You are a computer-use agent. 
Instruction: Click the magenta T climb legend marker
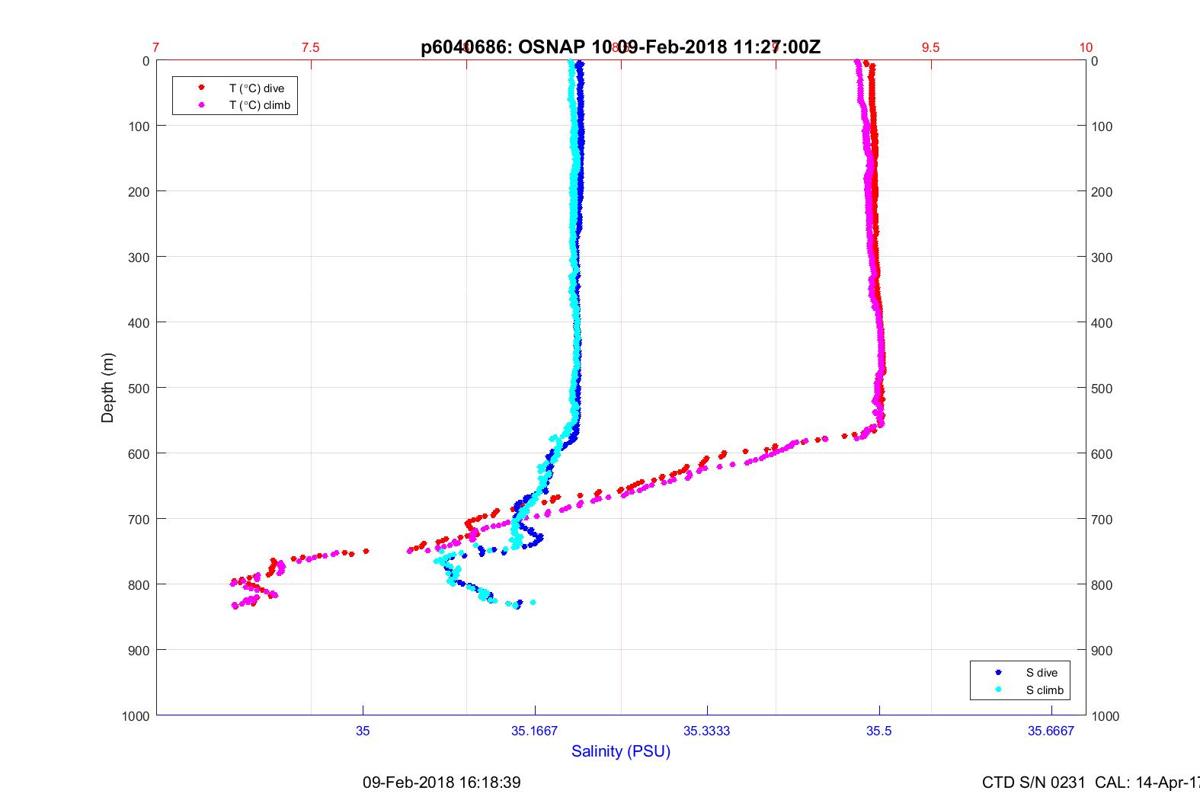[x=203, y=104]
